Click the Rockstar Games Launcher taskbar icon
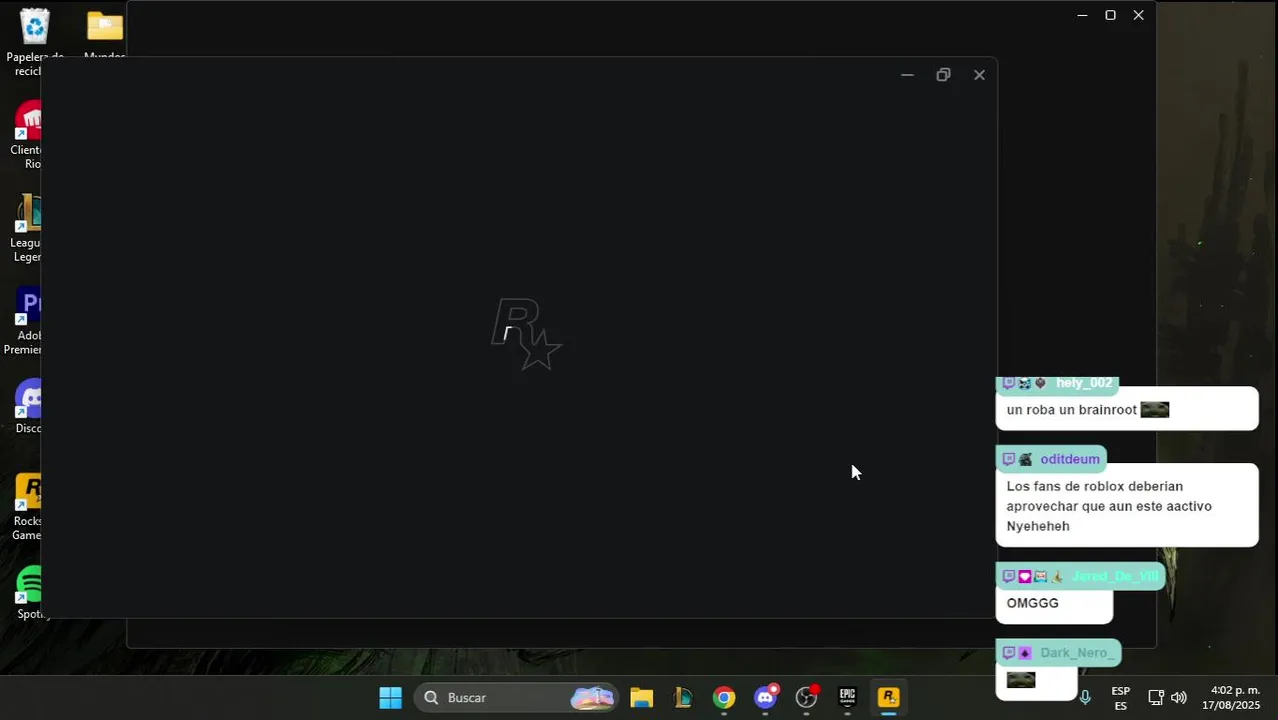 pos(889,698)
